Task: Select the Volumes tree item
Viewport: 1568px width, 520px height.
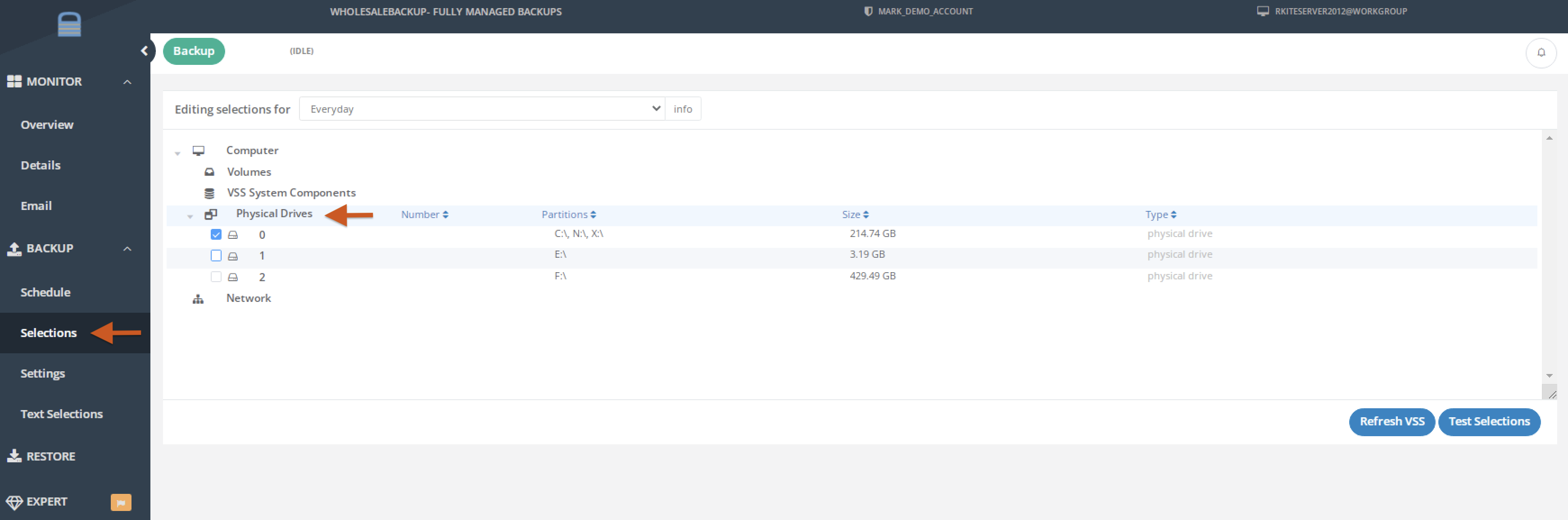Action: coord(249,172)
